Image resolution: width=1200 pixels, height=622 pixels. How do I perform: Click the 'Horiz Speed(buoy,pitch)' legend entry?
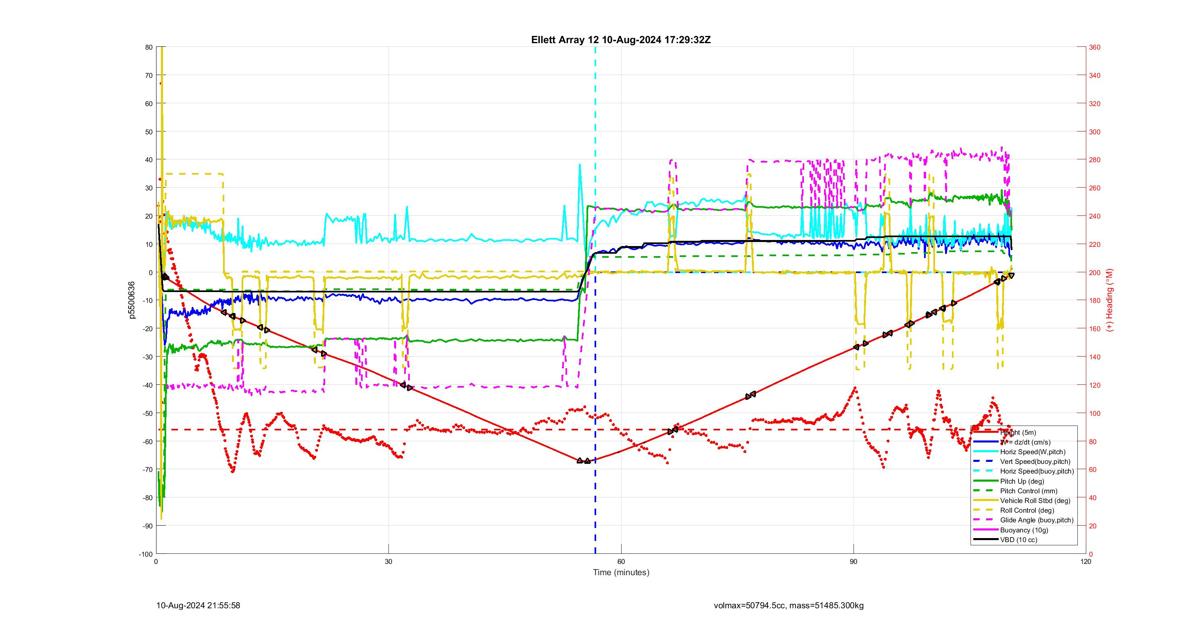point(1037,471)
